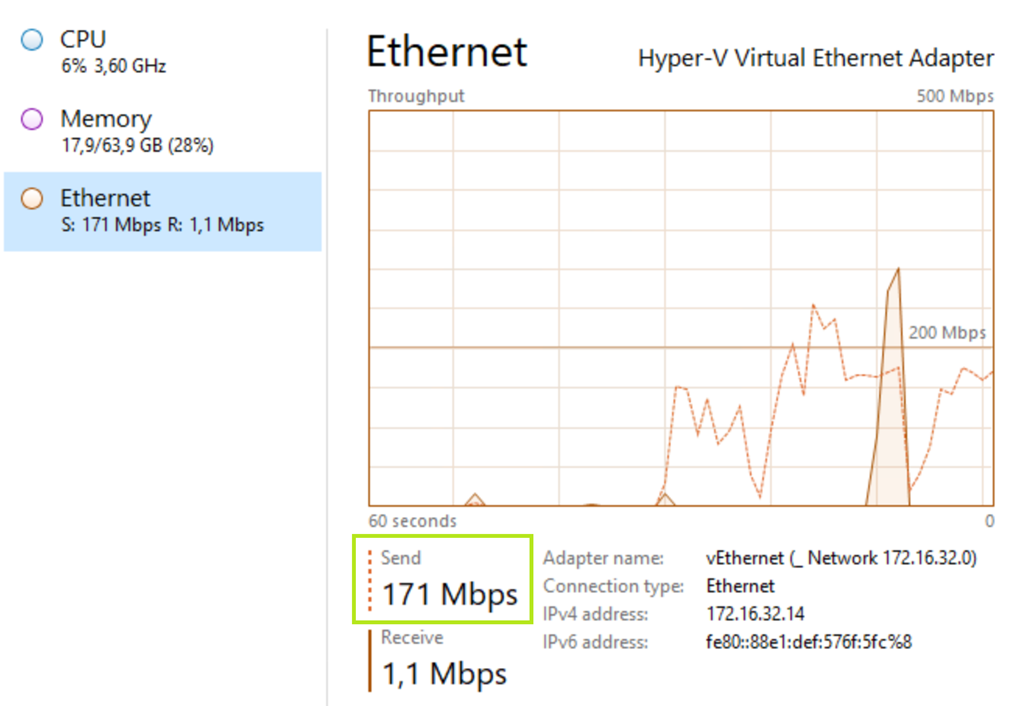Click the solid Receive legend line
Viewport: 1024px width, 706px height.
point(369,660)
